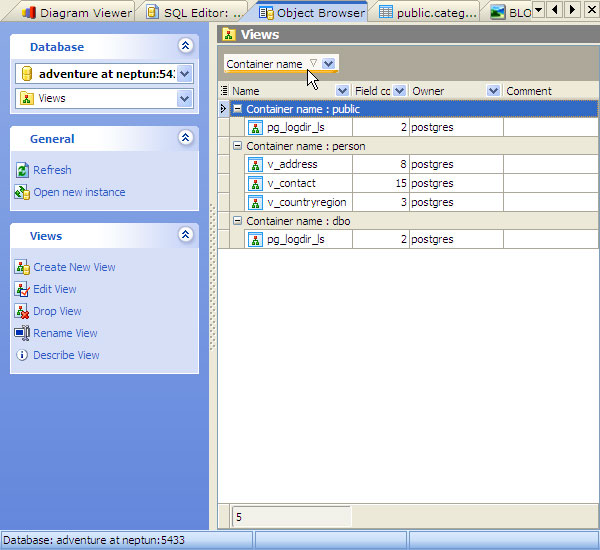Collapse the Container name : person group
The height and width of the screenshot is (550, 600).
(238, 146)
